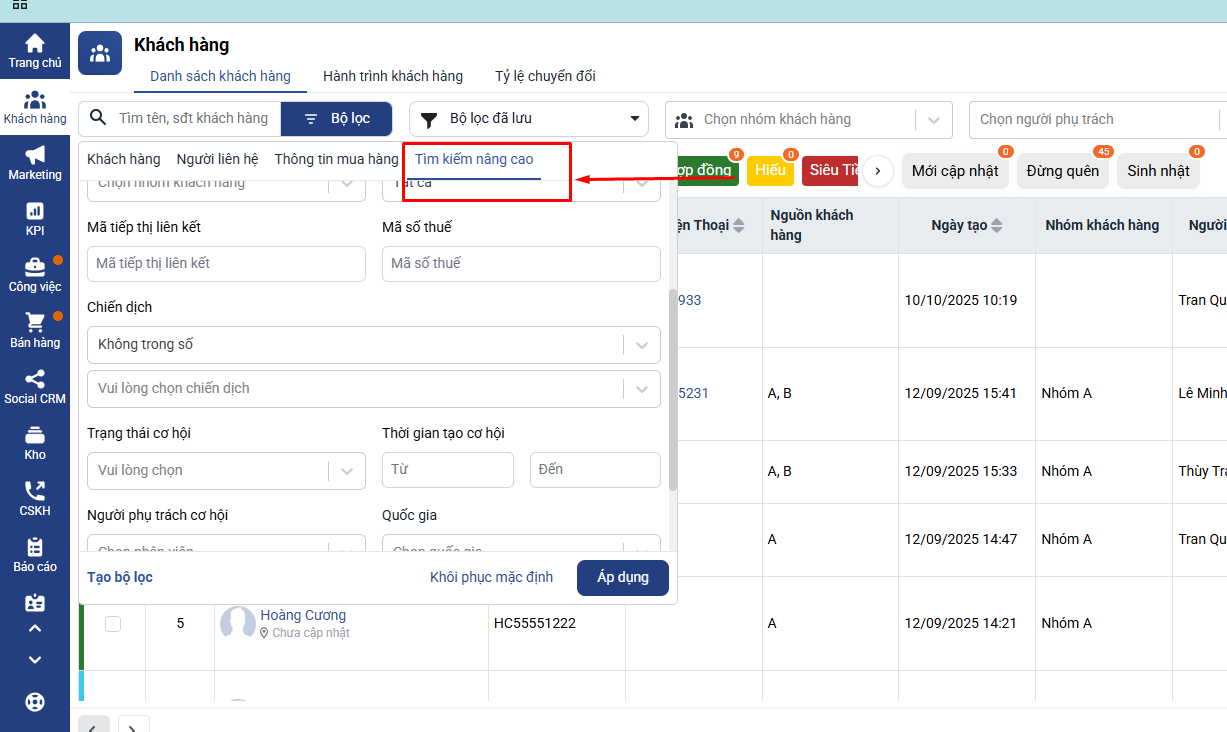
Task: Click the filter panel vertical scrollbar
Action: (672, 390)
